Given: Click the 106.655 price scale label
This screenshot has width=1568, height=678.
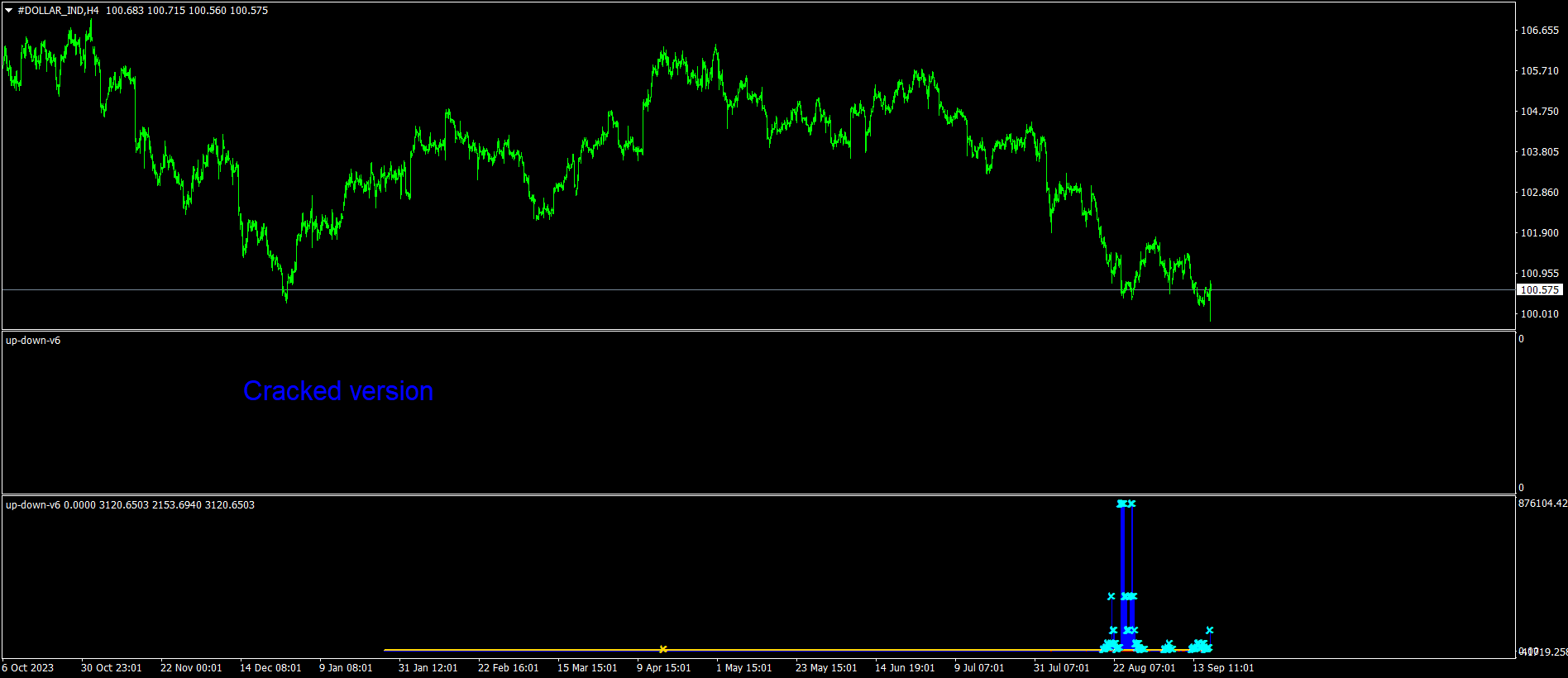Looking at the screenshot, I should (1539, 31).
